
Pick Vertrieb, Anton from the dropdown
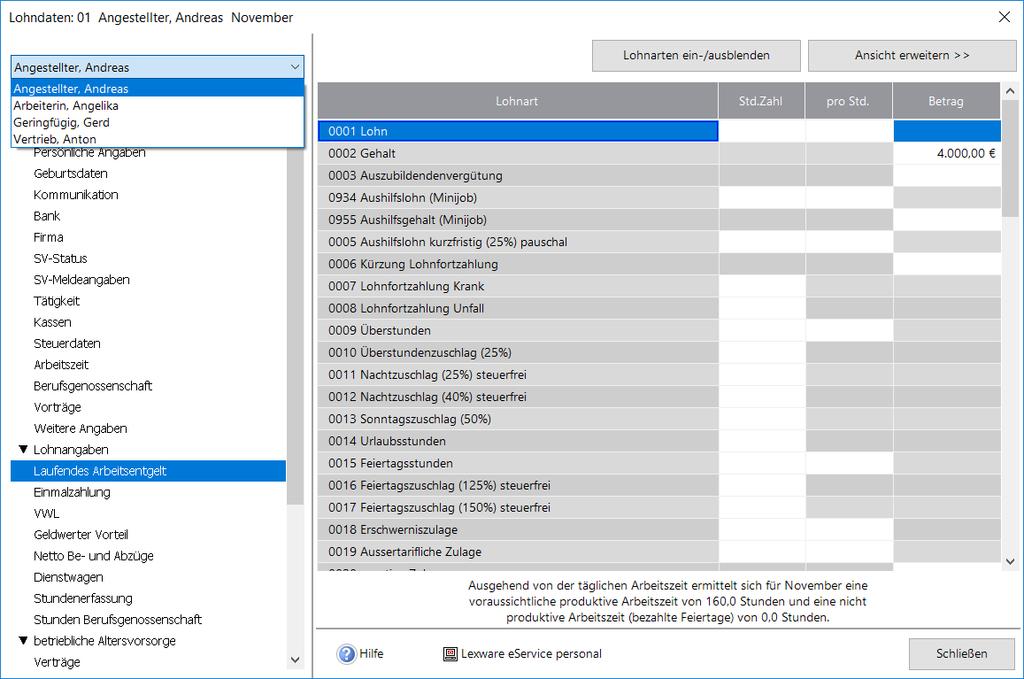pyautogui.click(x=55, y=139)
